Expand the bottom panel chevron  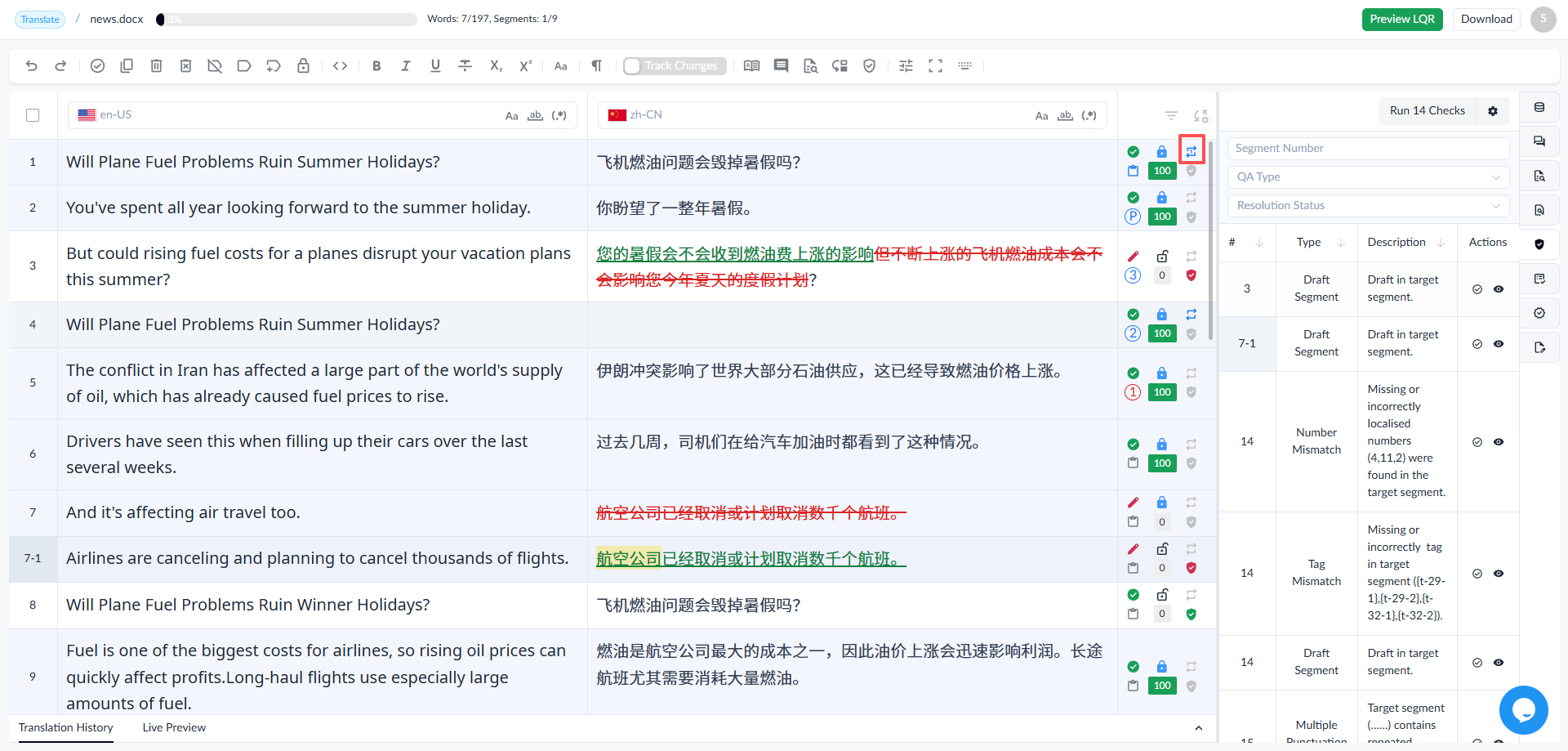pos(1198,728)
